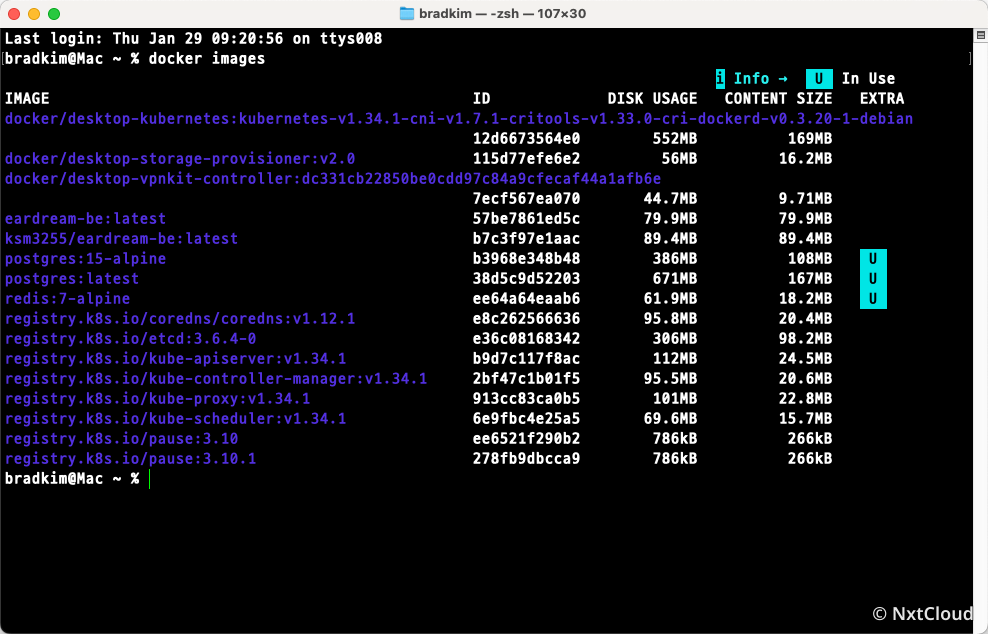This screenshot has width=988, height=634.
Task: Click the ID column header
Action: (481, 98)
